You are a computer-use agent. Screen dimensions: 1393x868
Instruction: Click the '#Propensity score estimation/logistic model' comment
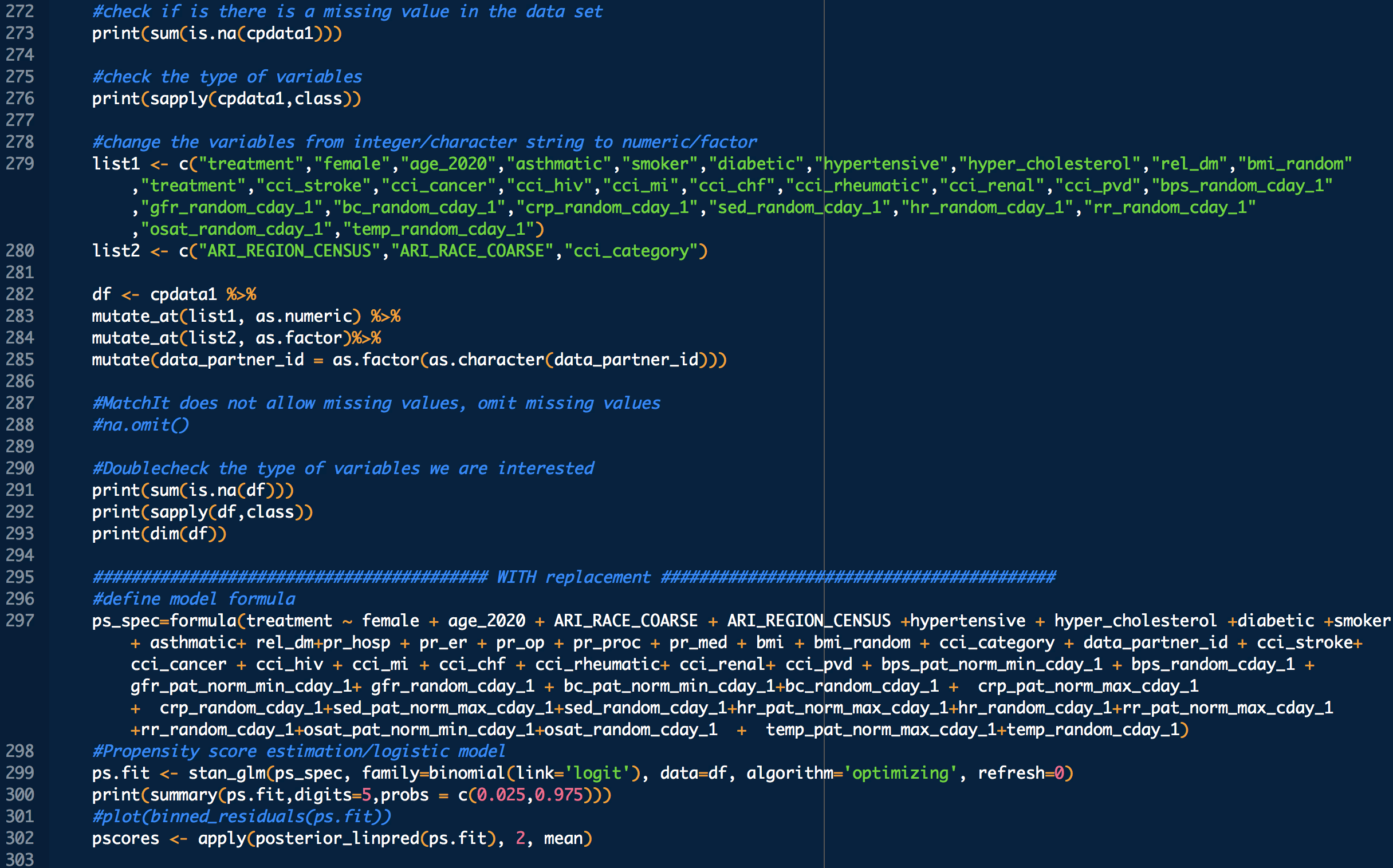[298, 751]
